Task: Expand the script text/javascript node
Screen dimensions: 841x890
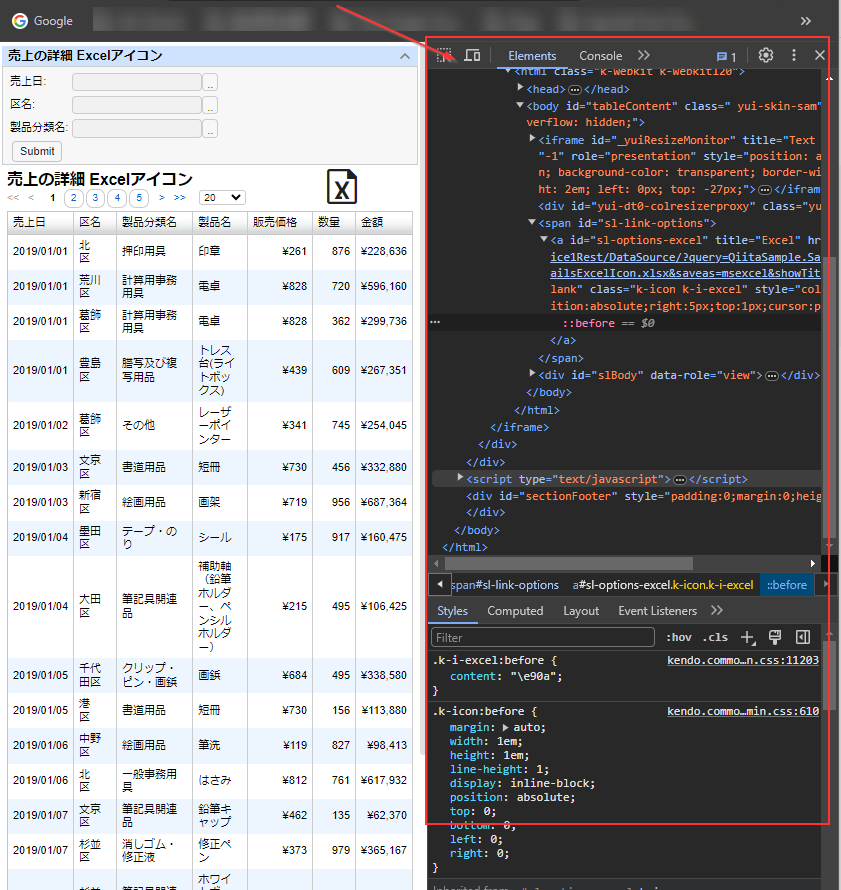Action: pyautogui.click(x=460, y=478)
